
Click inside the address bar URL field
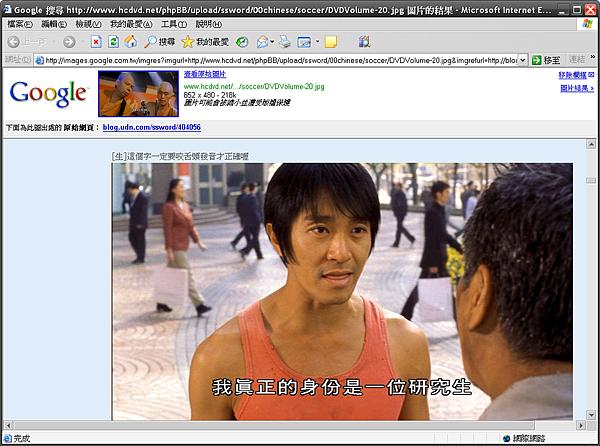pyautogui.click(x=281, y=60)
